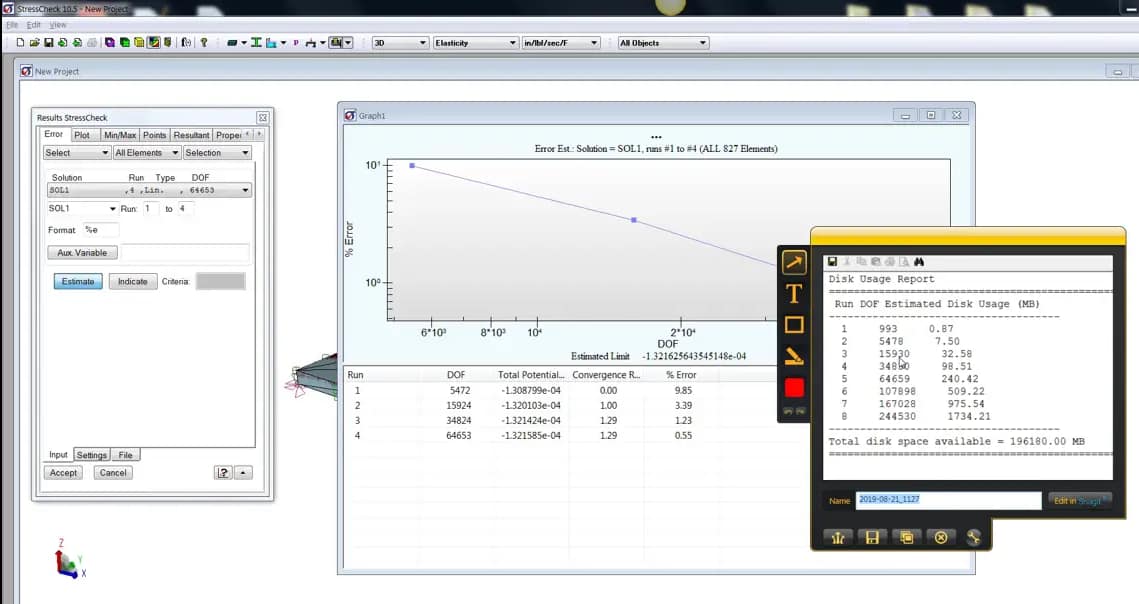Viewport: 1139px width, 604px height.
Task: Click the save disk icon in the report toolbar
Action: click(x=832, y=261)
